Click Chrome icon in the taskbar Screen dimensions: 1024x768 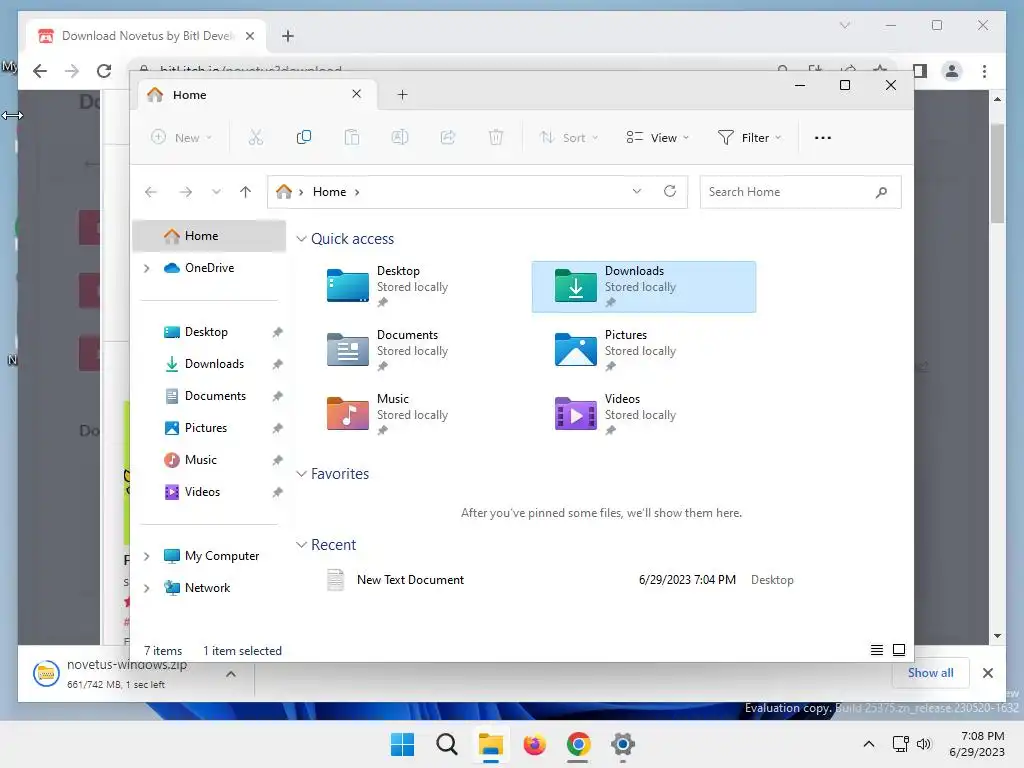coord(579,744)
